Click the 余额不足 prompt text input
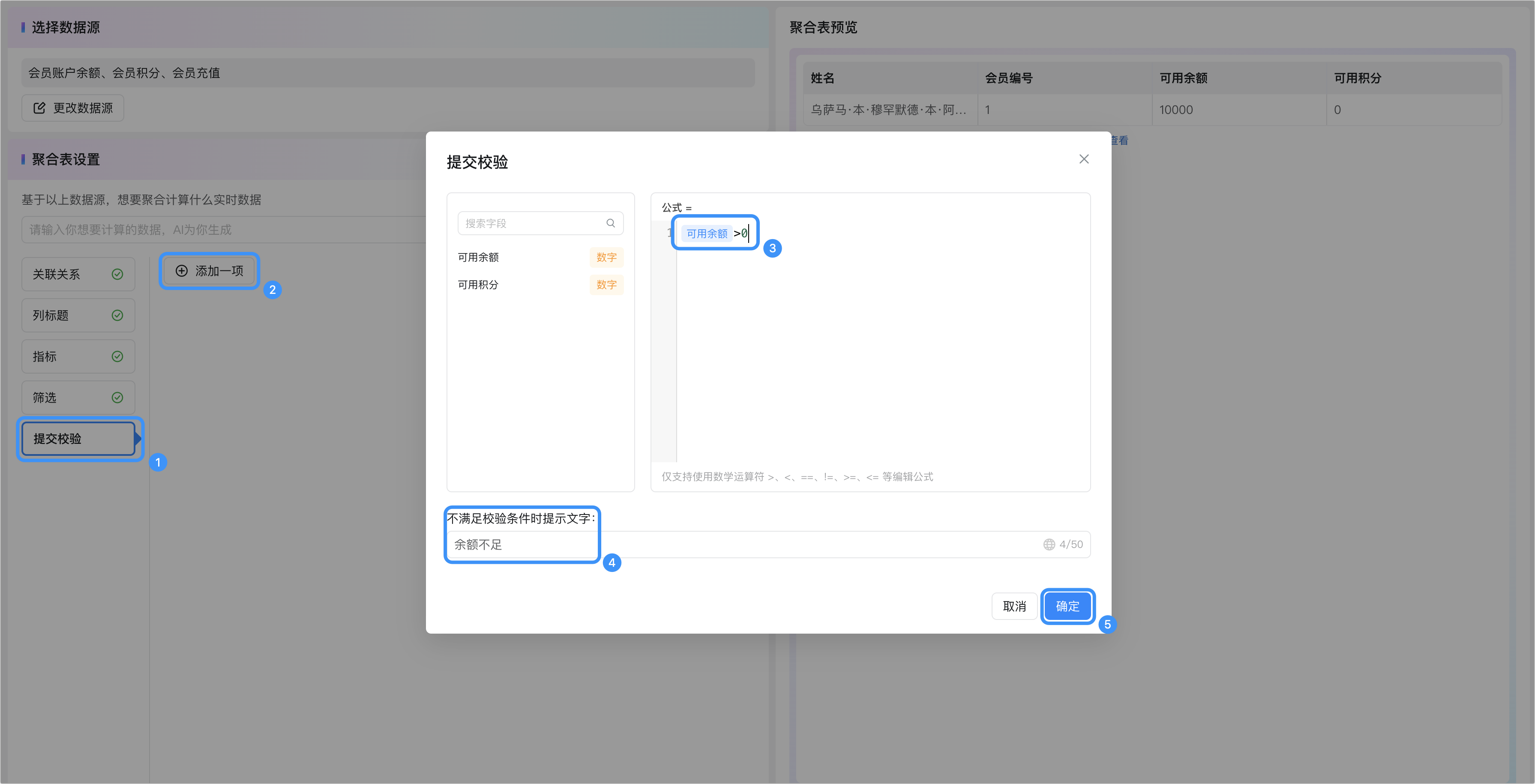Image resolution: width=1535 pixels, height=784 pixels. tap(768, 545)
